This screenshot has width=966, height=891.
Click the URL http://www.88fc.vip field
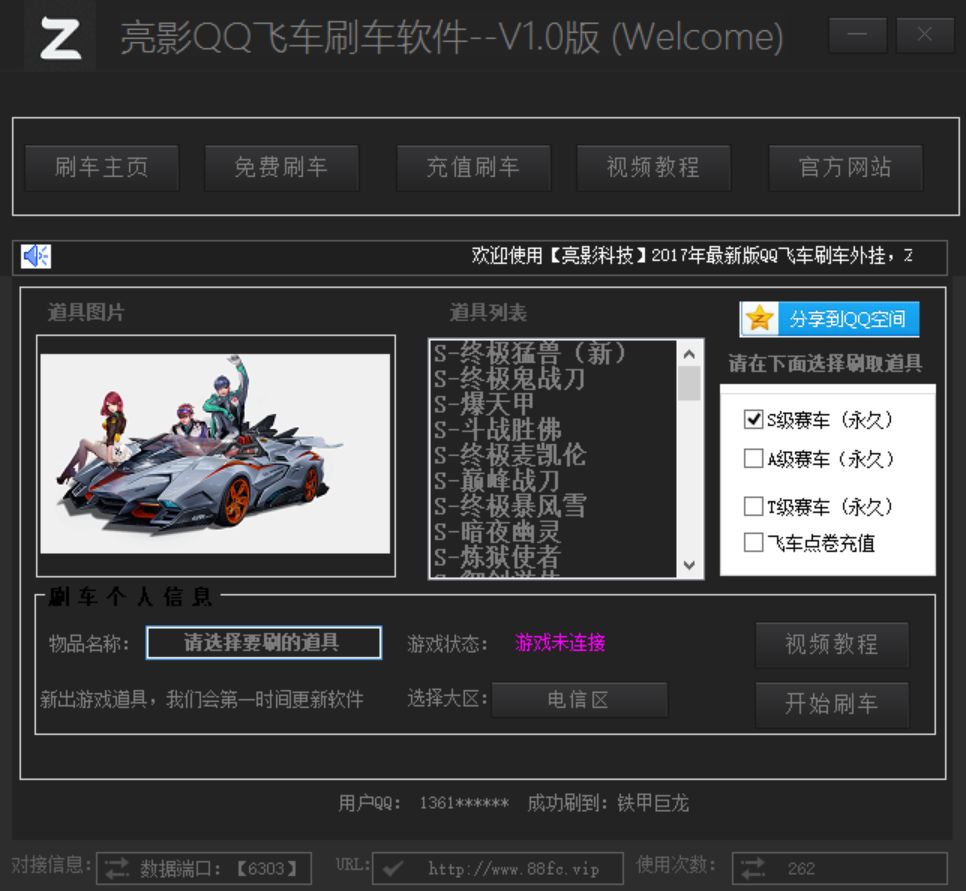click(x=498, y=868)
